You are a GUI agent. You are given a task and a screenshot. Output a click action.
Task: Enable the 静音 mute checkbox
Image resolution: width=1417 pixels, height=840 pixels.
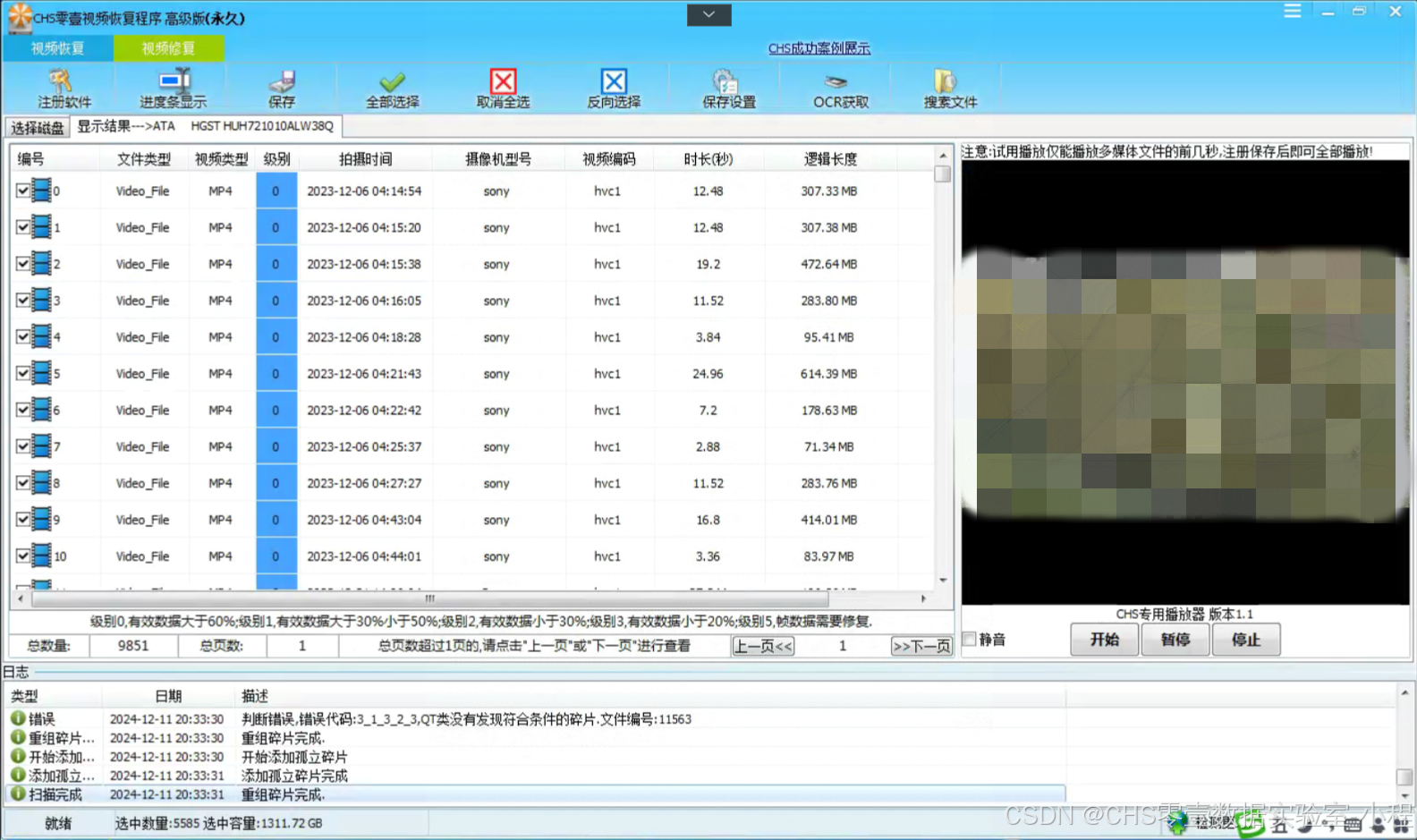969,639
